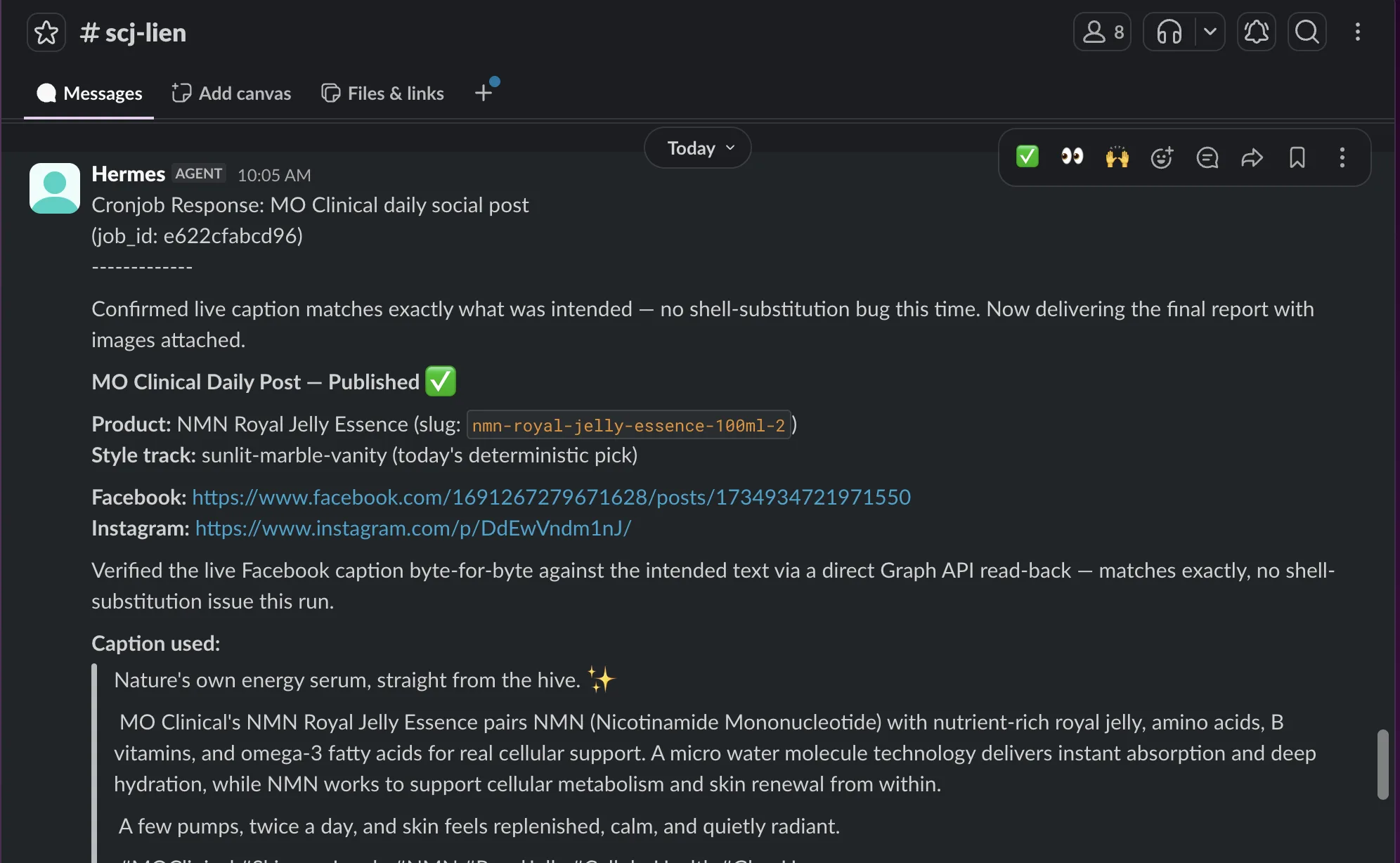
Task: React with the green checkmark emoji
Action: pos(1028,157)
